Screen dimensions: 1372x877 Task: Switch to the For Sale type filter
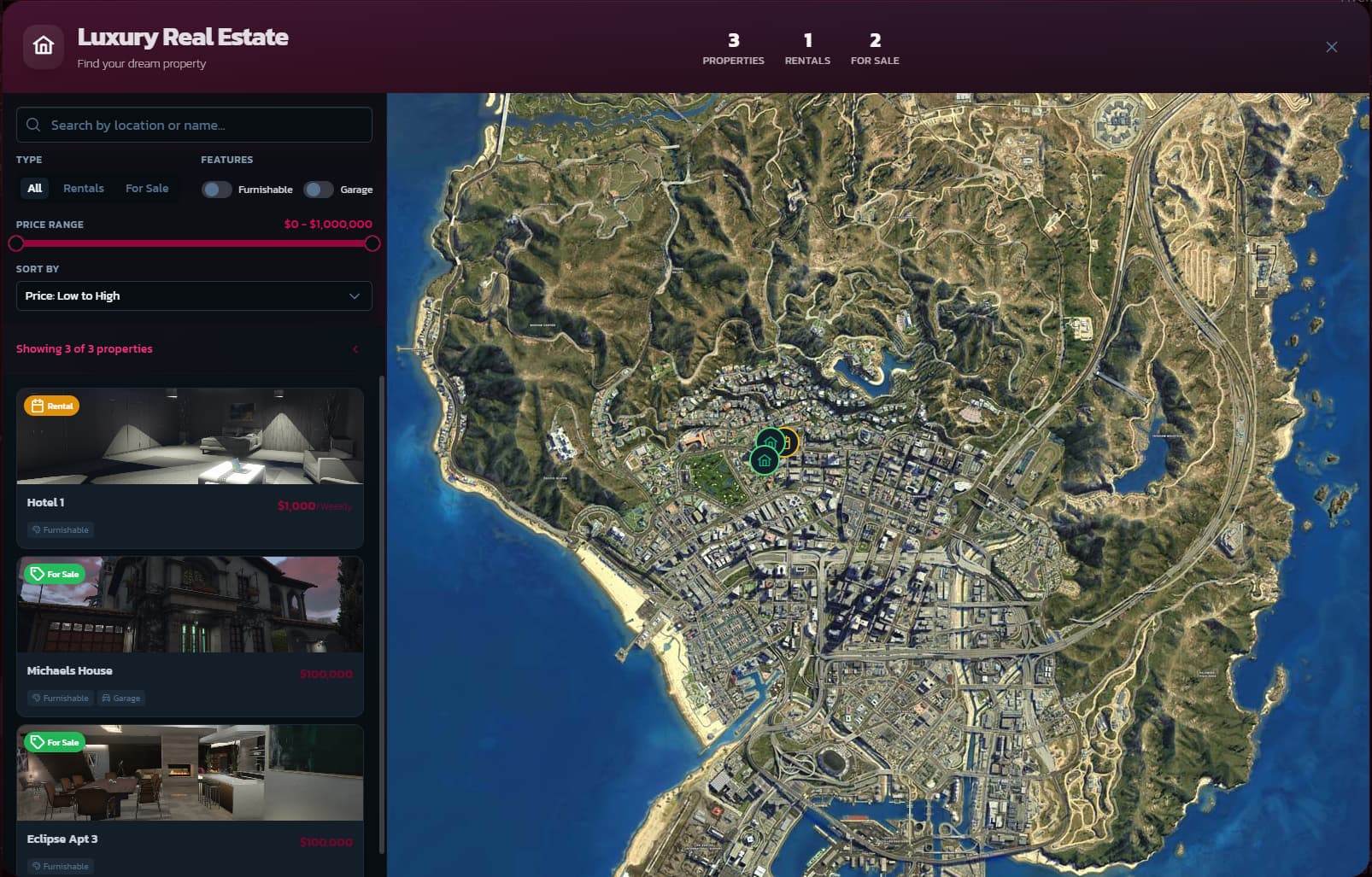[x=147, y=188]
